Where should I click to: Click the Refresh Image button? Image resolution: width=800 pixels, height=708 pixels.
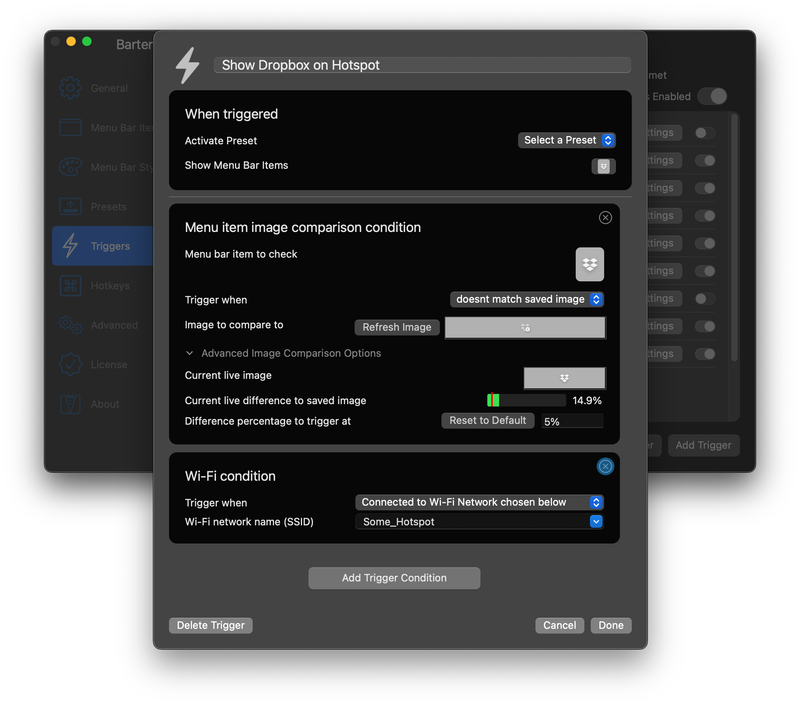(397, 327)
